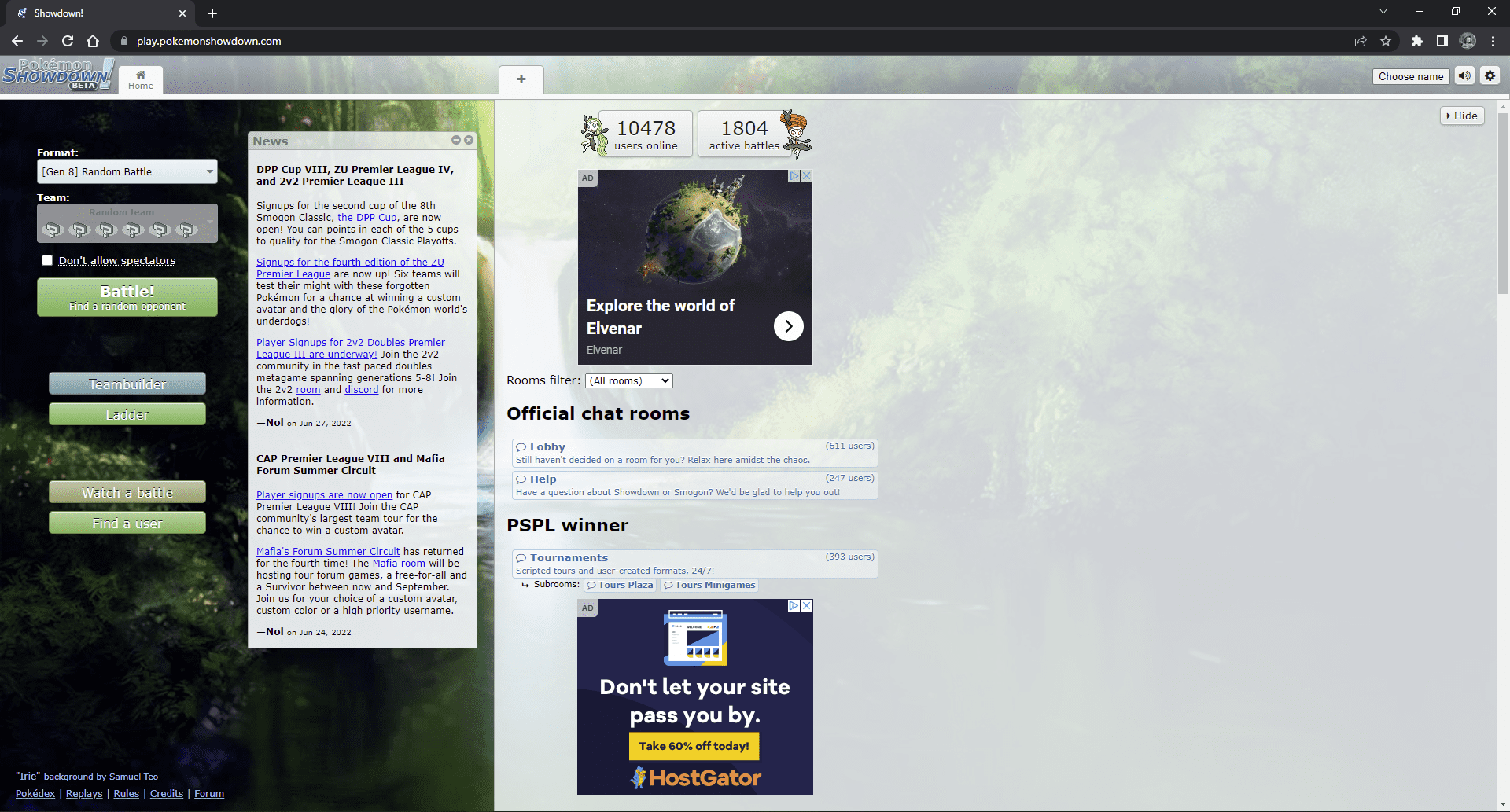Open the Random team selector
The height and width of the screenshot is (812, 1510).
pyautogui.click(x=127, y=223)
